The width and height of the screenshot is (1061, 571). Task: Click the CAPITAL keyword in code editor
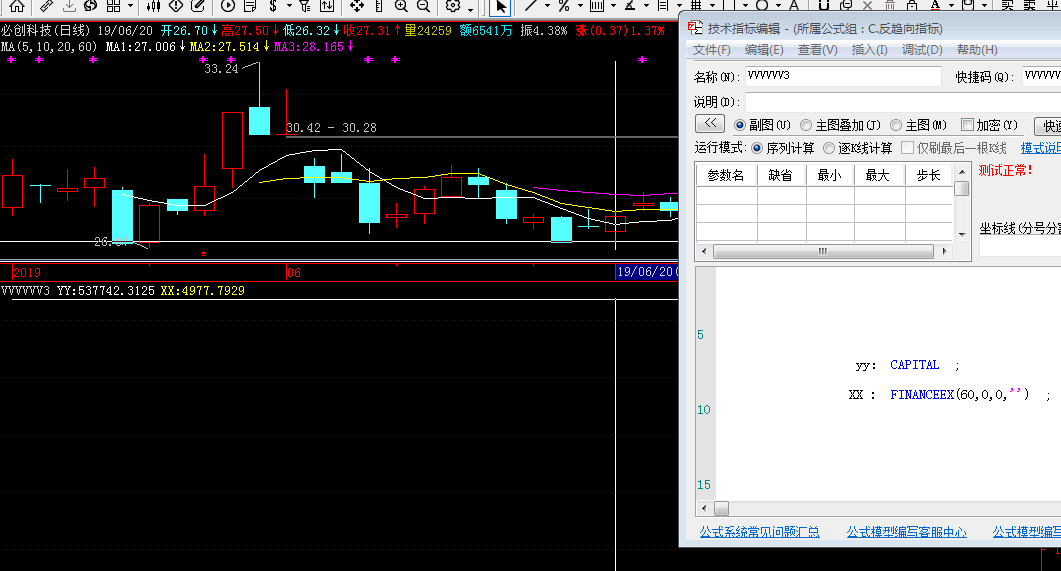[x=915, y=365]
